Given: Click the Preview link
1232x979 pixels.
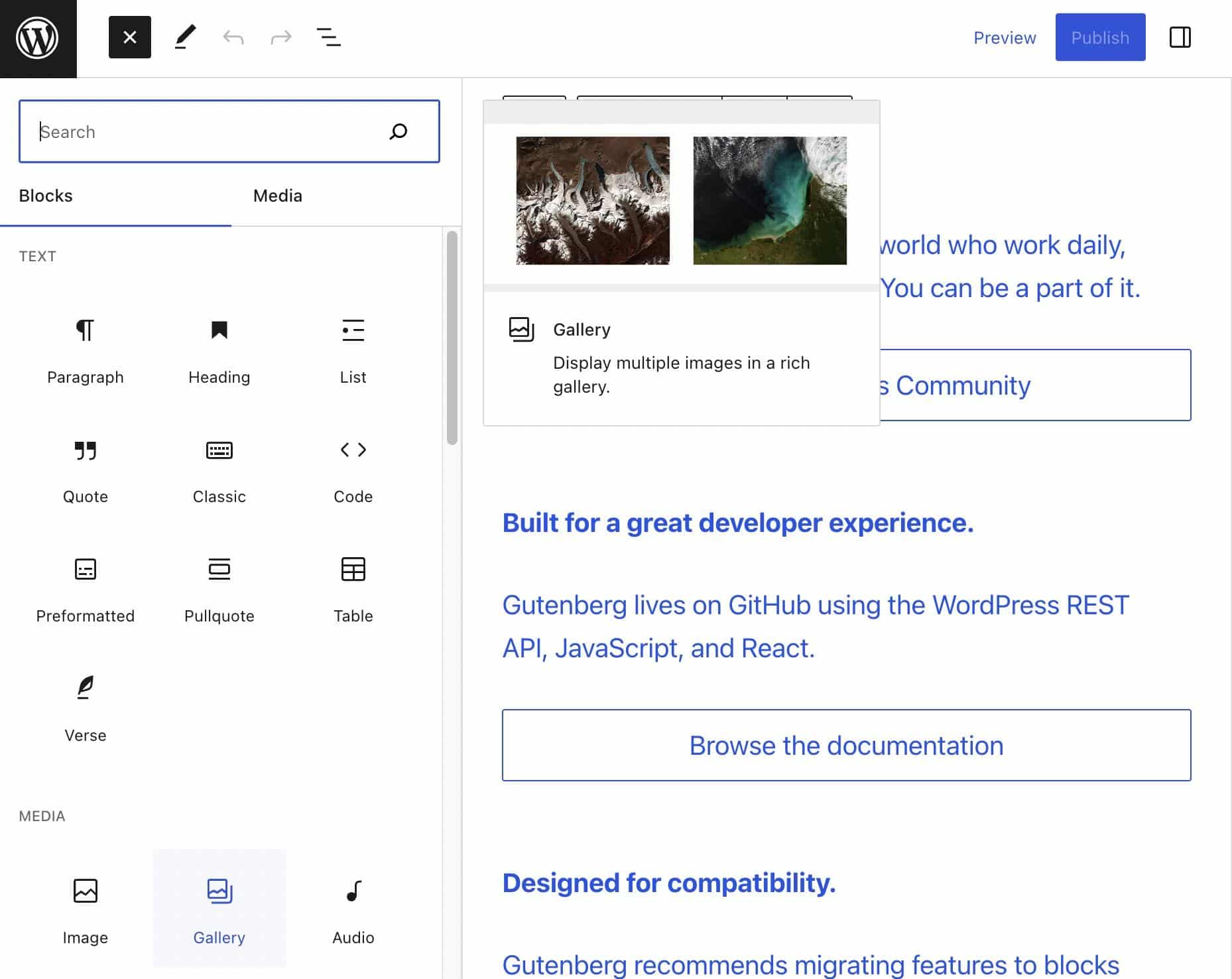Looking at the screenshot, I should [1004, 38].
